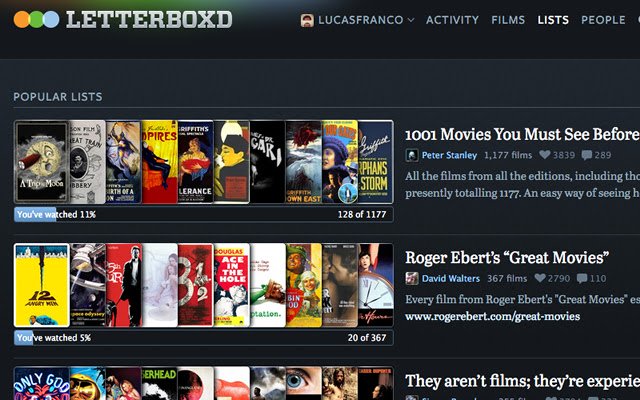Click the 367 films count
Image resolution: width=640 pixels, height=400 pixels.
click(507, 278)
